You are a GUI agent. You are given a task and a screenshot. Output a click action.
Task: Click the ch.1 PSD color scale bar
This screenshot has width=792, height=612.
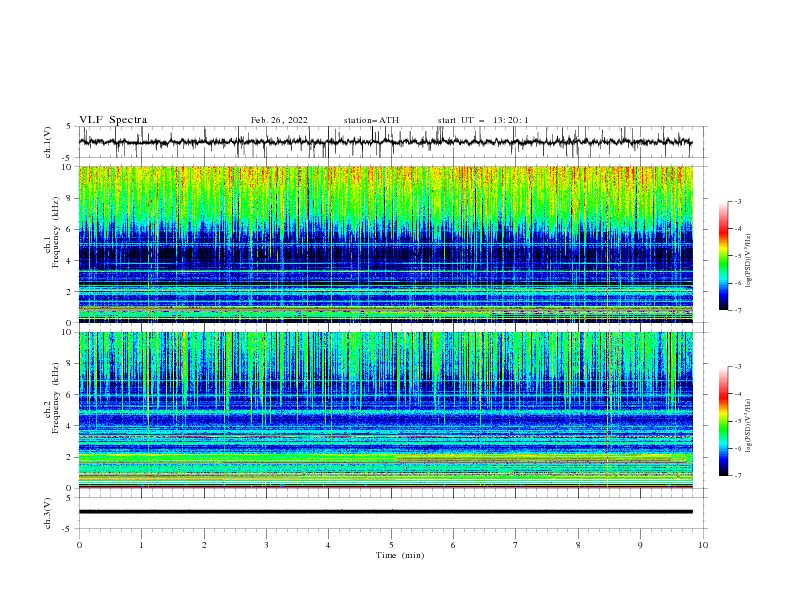pos(723,256)
